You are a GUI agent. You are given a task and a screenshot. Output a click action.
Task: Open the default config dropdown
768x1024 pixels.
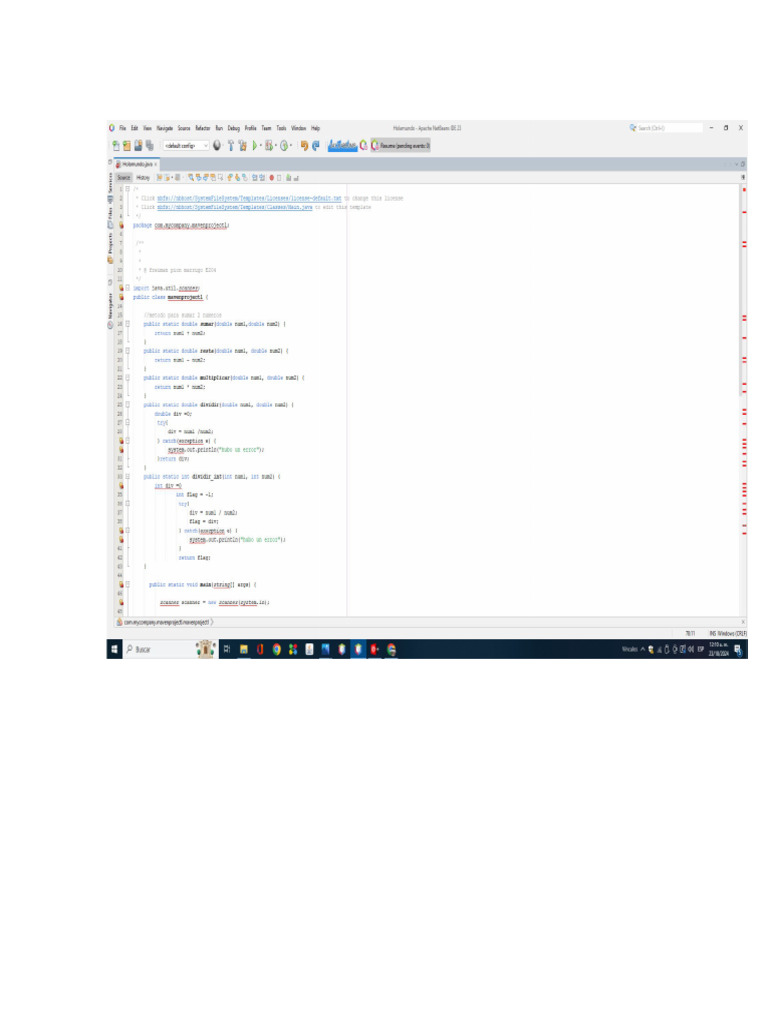(186, 145)
